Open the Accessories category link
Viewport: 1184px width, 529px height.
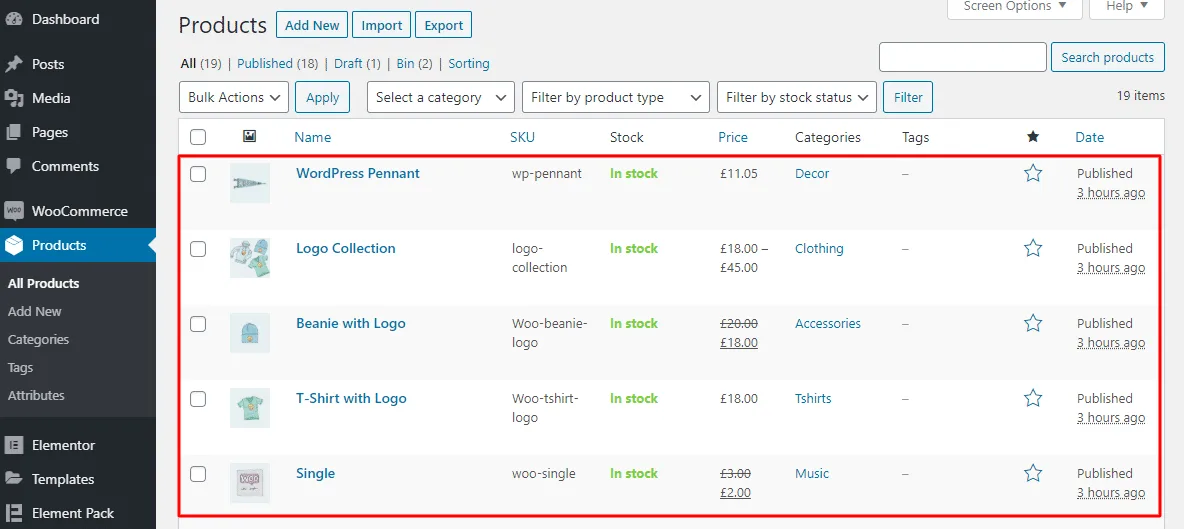[828, 323]
